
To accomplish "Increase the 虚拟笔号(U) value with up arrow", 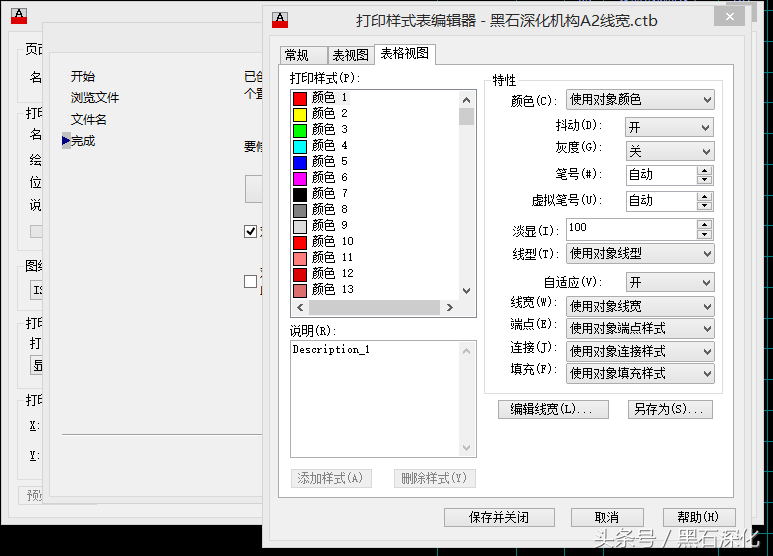I will tap(704, 196).
